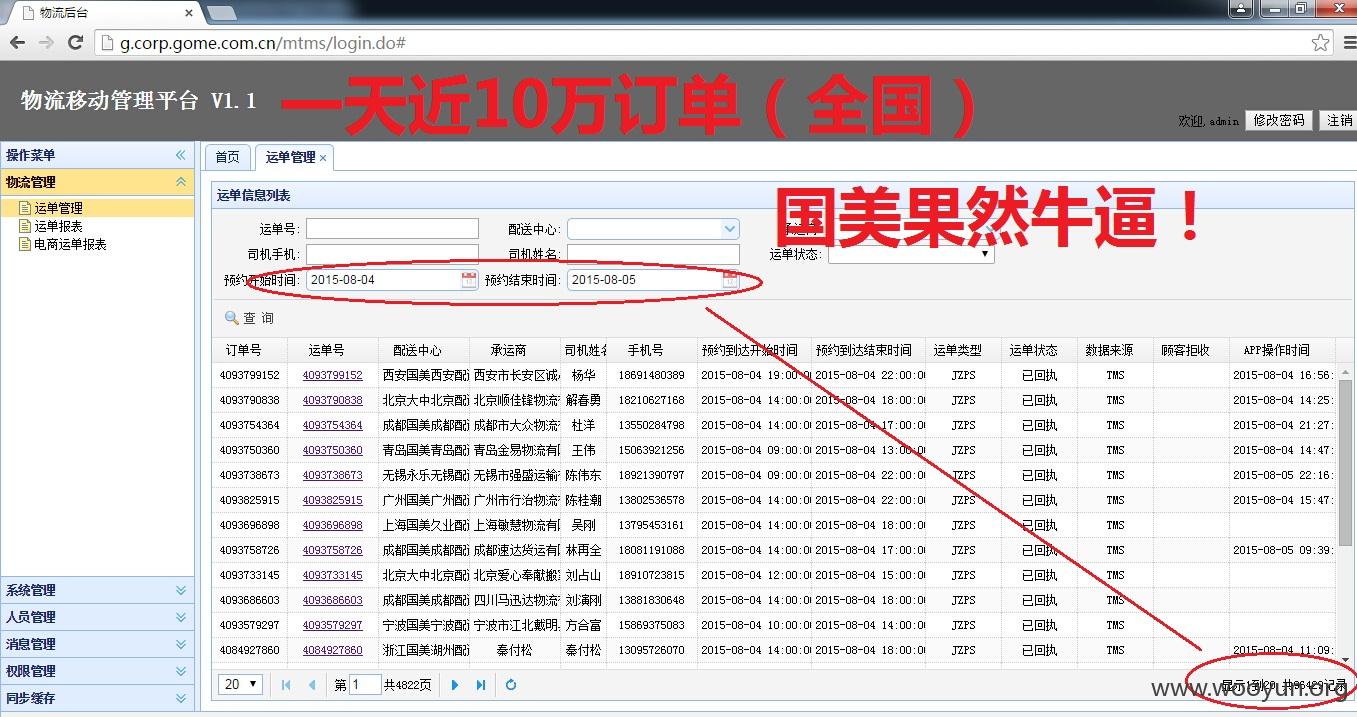Open waybill link 4093696898

coord(333,525)
